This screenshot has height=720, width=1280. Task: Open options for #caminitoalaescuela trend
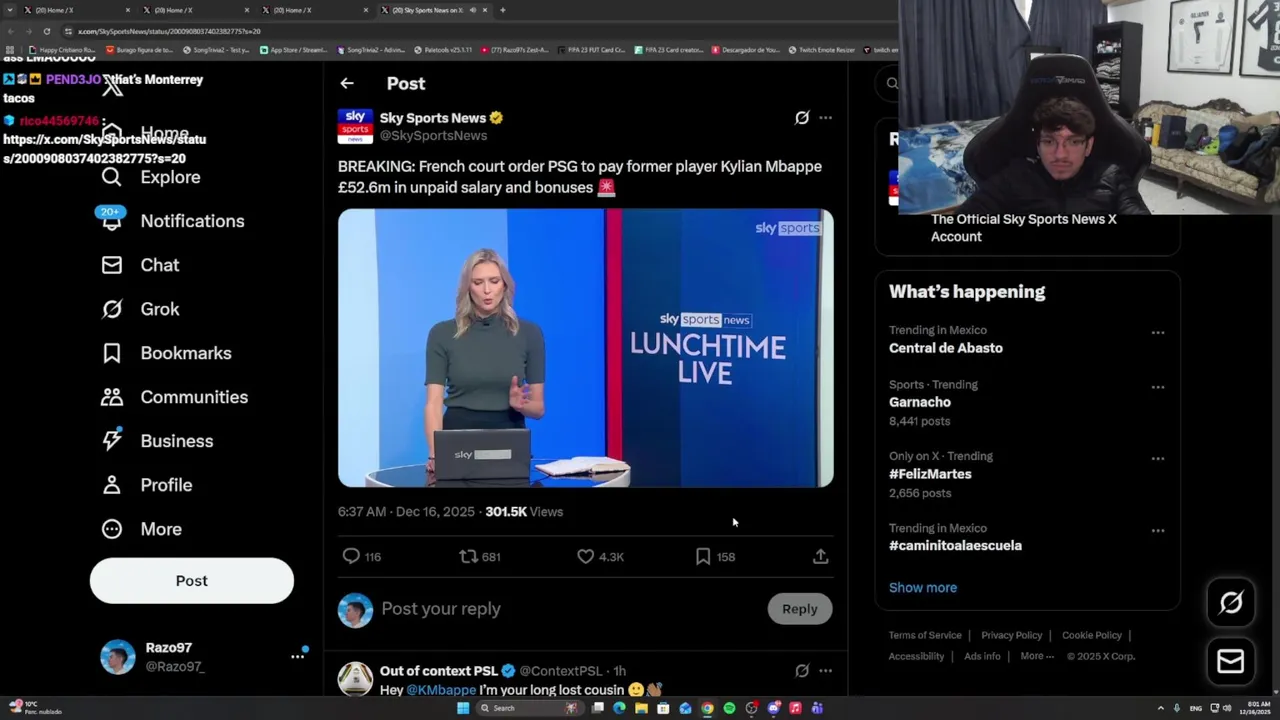point(1158,531)
